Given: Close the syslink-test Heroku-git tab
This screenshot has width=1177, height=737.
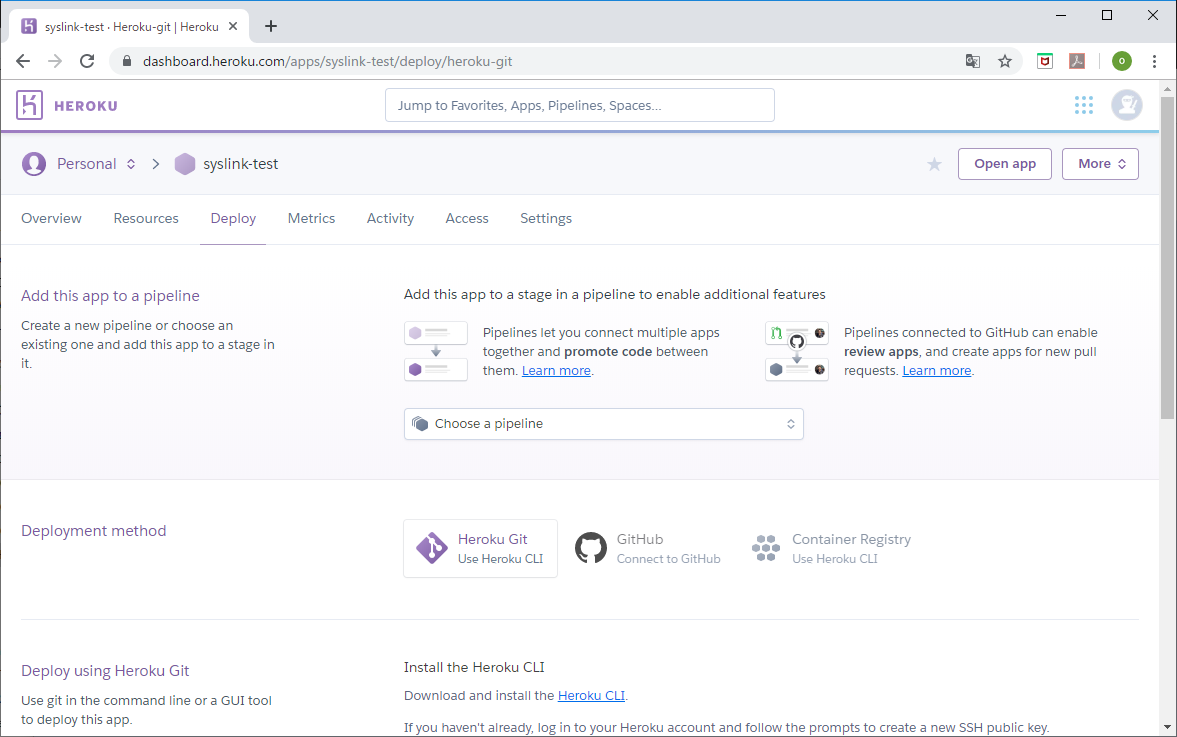Looking at the screenshot, I should [233, 26].
